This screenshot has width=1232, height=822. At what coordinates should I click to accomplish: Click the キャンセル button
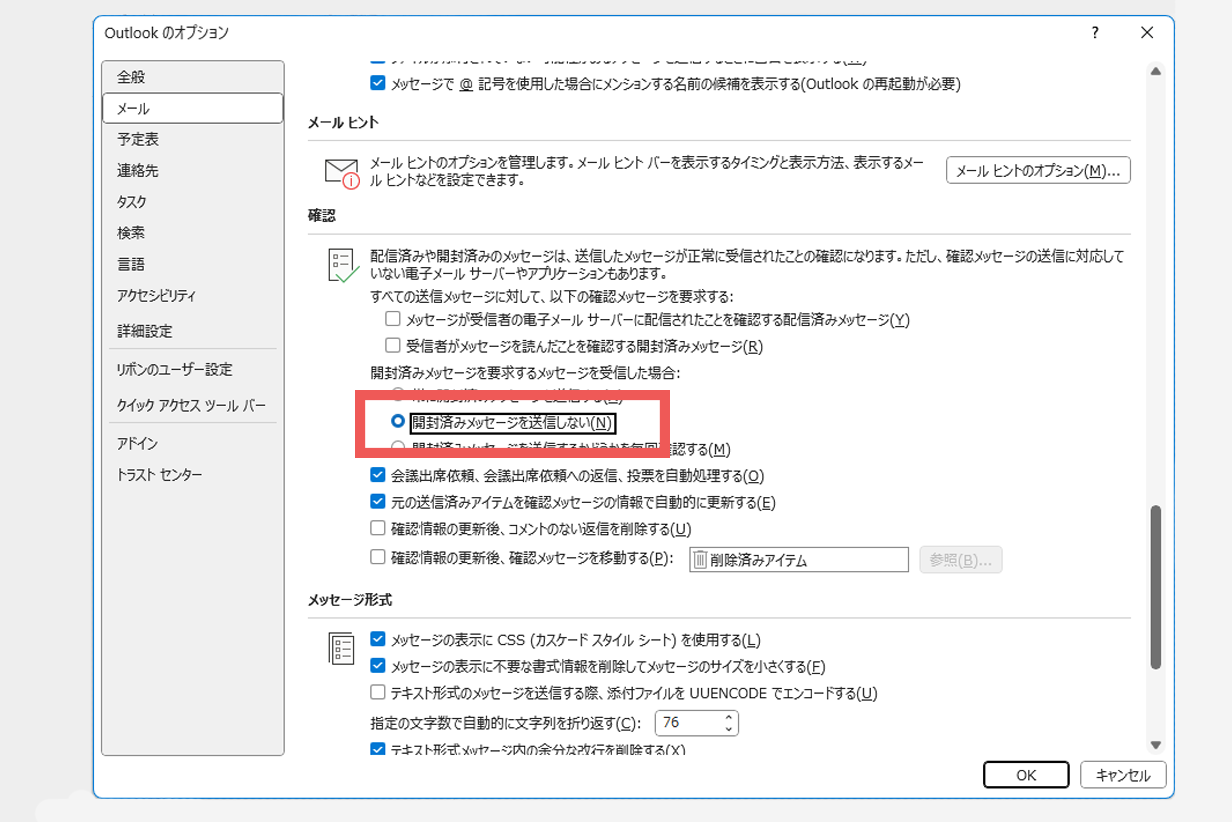click(1122, 775)
